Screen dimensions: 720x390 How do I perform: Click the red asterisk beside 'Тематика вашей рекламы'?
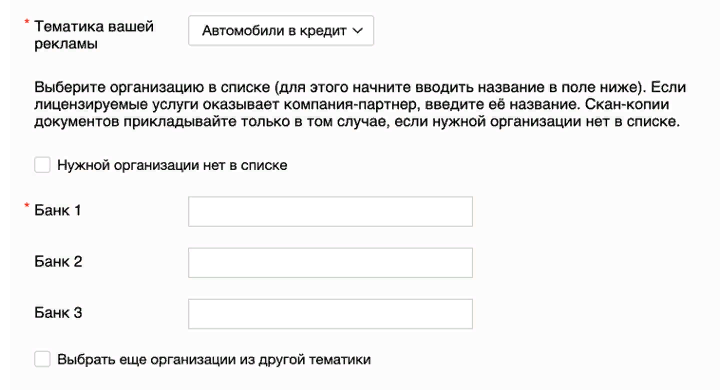pyautogui.click(x=27, y=22)
